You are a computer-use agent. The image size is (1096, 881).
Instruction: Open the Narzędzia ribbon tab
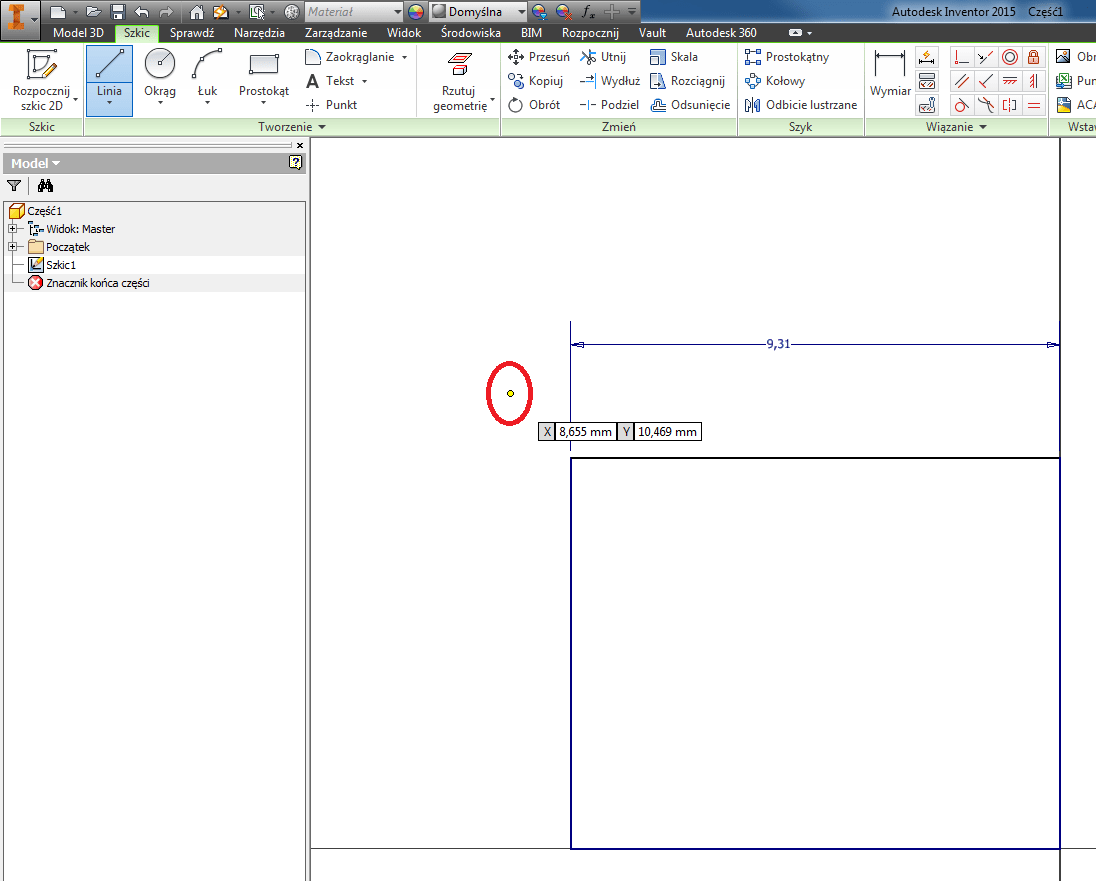pyautogui.click(x=259, y=33)
